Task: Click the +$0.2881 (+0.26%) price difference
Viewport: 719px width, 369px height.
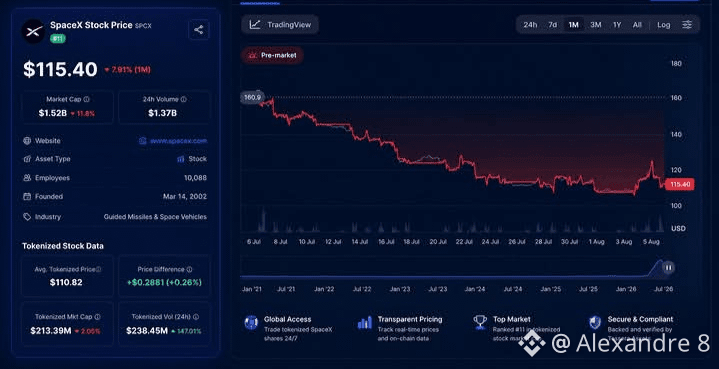Action: [x=164, y=282]
